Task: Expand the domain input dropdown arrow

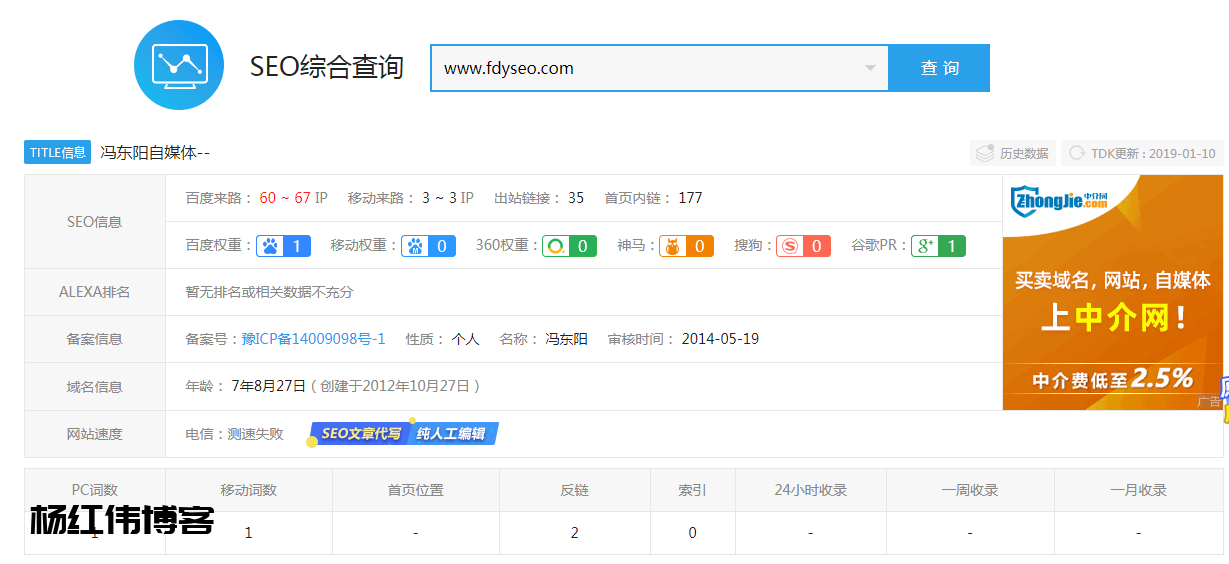Action: pos(870,68)
